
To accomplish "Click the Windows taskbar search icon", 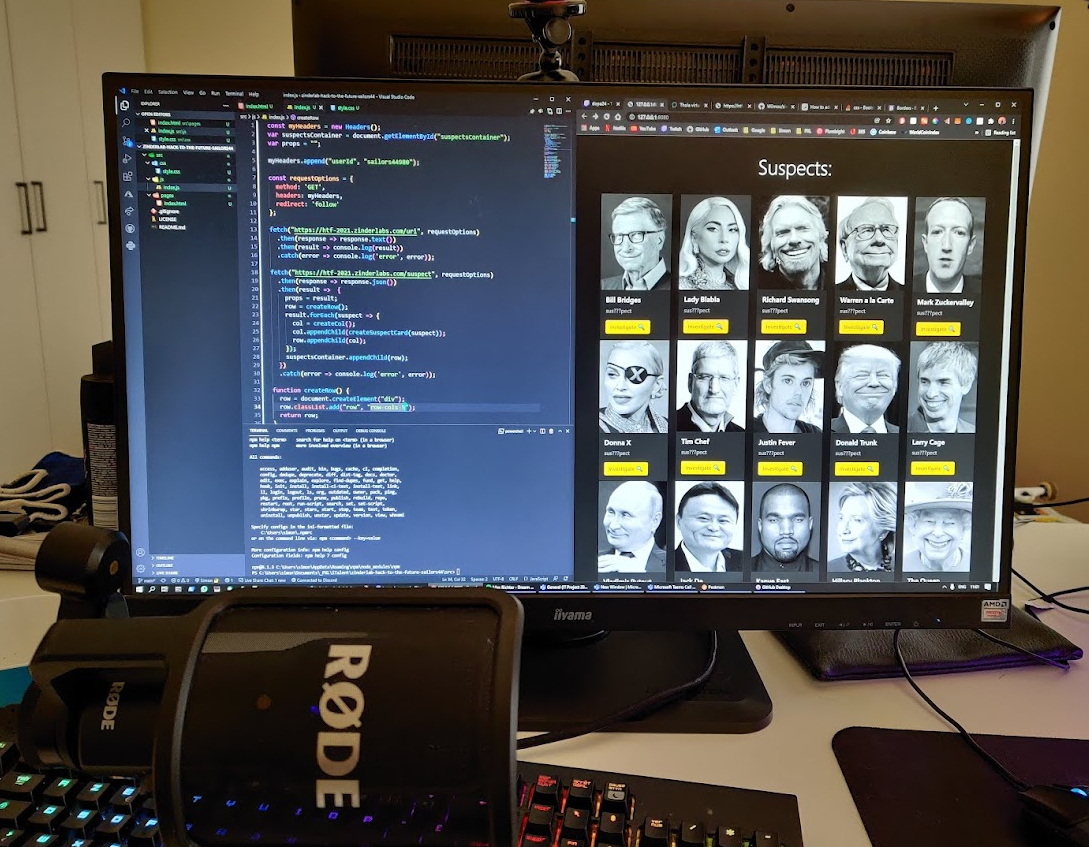I will click(x=152, y=589).
